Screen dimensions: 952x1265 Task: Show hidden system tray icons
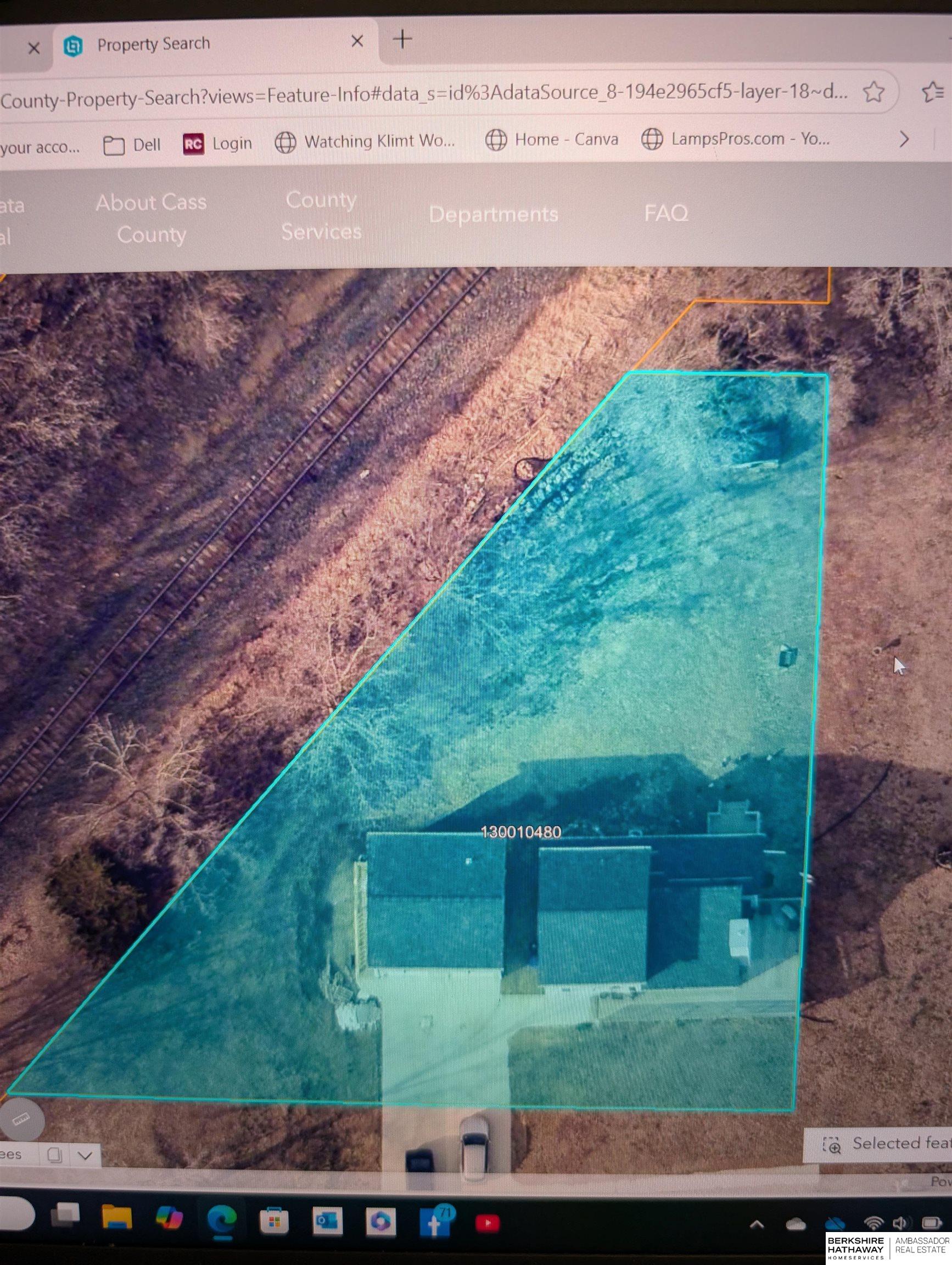point(756,1224)
